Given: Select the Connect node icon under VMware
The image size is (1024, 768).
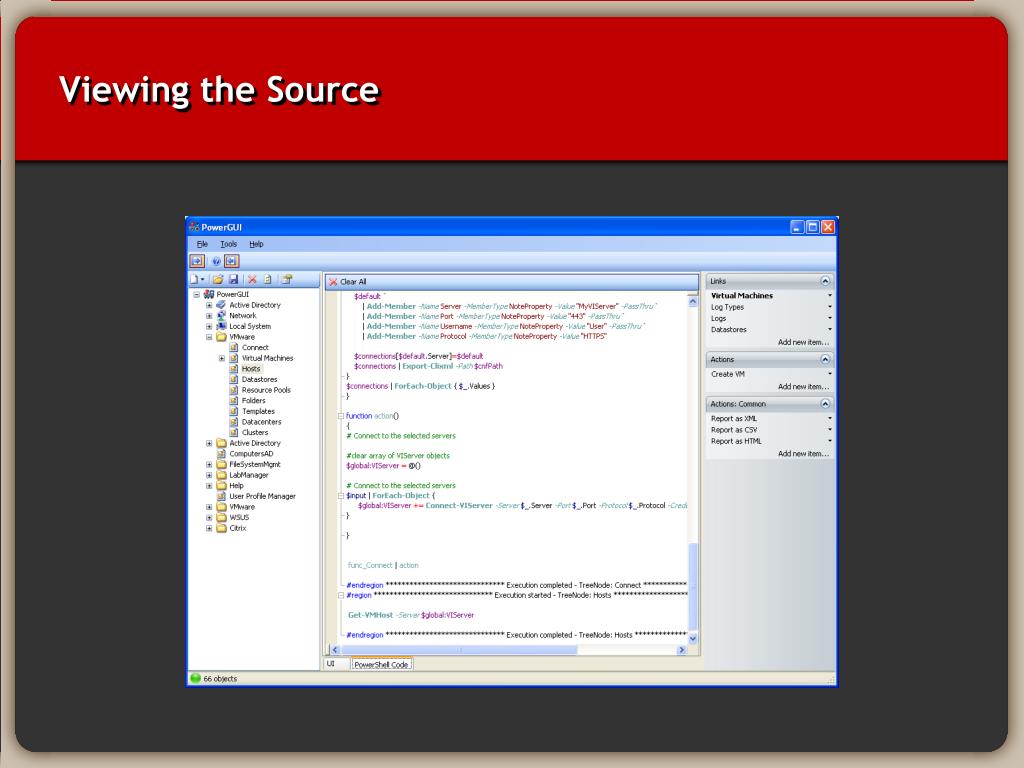Looking at the screenshot, I should [234, 347].
